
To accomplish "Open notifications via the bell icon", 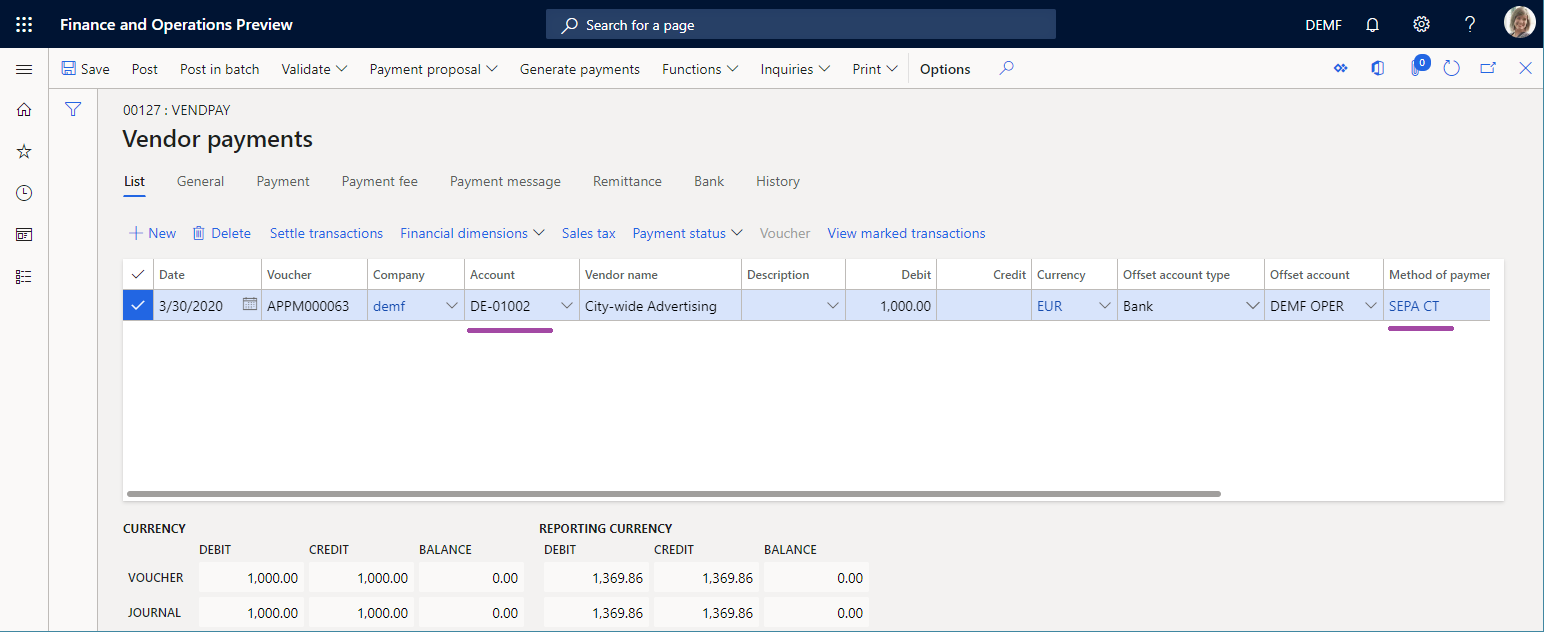I will click(x=1371, y=23).
